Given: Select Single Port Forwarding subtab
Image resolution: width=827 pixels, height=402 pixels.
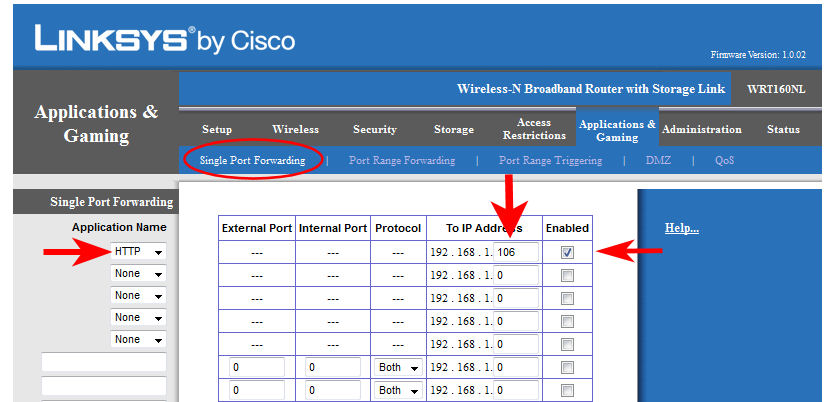Looking at the screenshot, I should click(253, 160).
